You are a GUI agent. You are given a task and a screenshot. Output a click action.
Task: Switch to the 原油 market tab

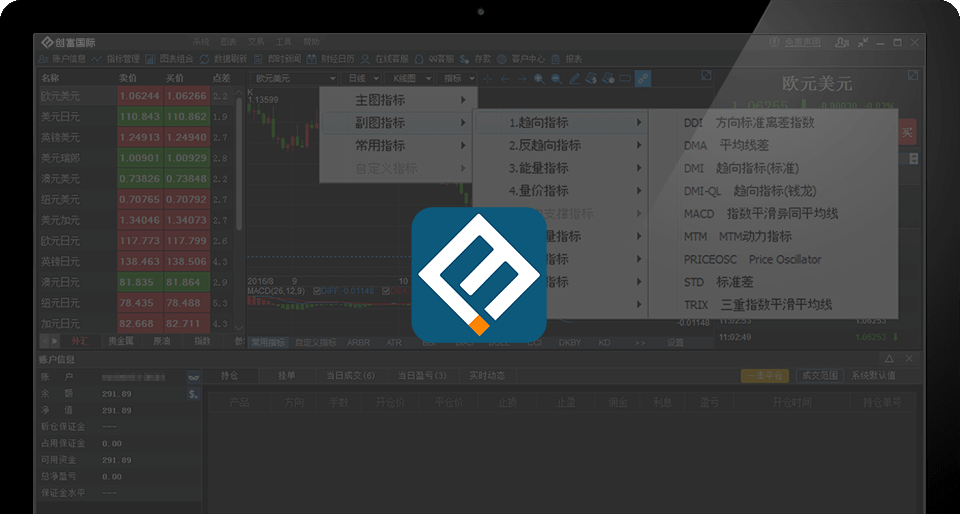(162, 341)
